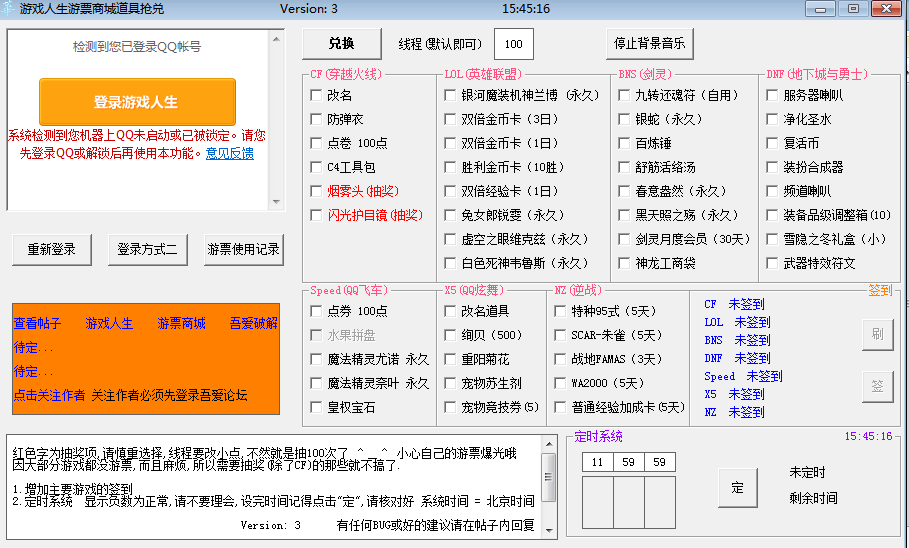The image size is (909, 548).
Task: Check the 绚贝 (500) checkbox
Action: (450, 335)
